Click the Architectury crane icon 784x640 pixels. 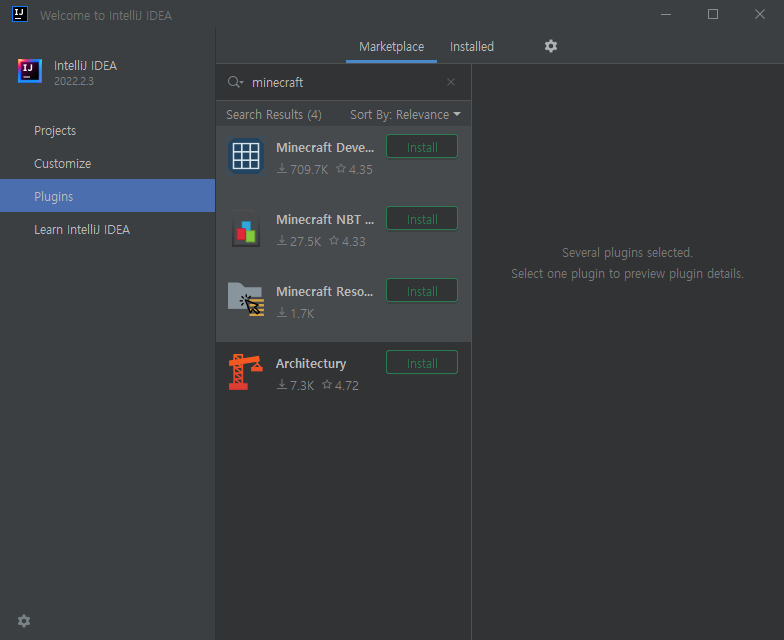pyautogui.click(x=246, y=372)
